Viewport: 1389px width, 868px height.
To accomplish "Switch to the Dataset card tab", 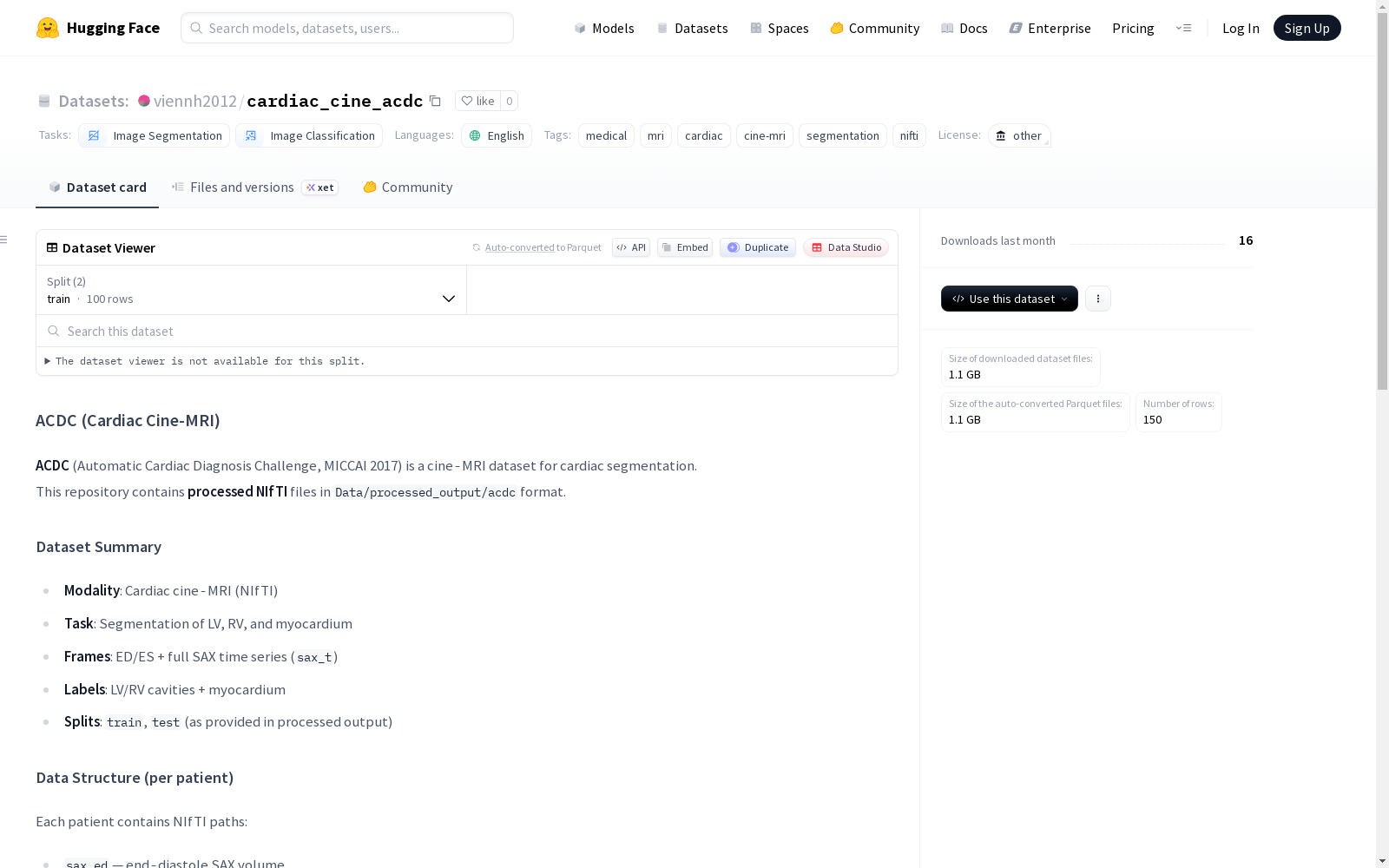I will pyautogui.click(x=97, y=187).
